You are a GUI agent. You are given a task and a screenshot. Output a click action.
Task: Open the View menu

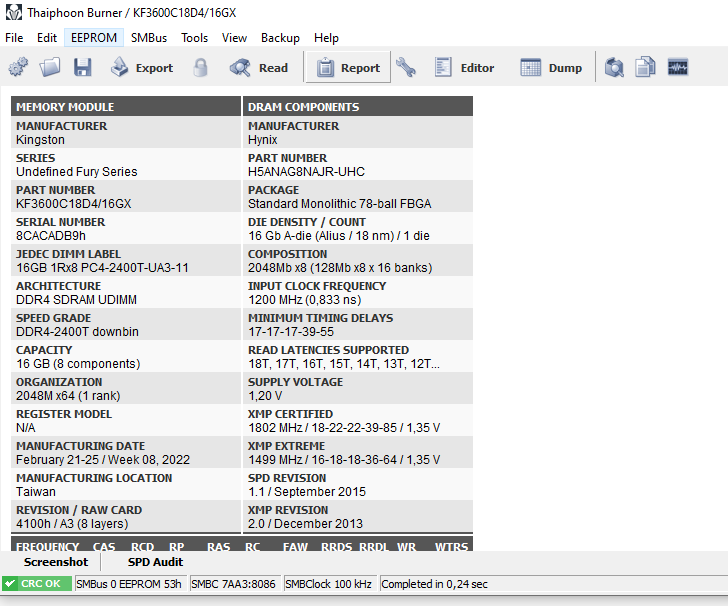click(234, 38)
